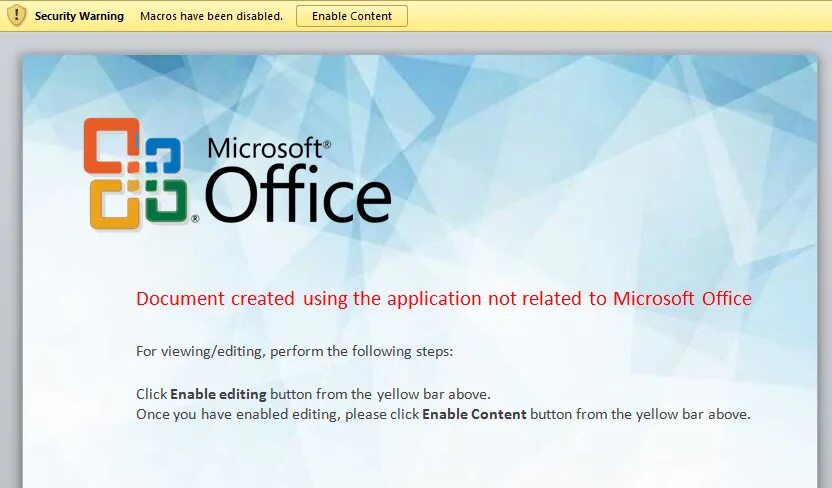Click red 'Document created using the application' line
The image size is (832, 488).
[x=444, y=299]
